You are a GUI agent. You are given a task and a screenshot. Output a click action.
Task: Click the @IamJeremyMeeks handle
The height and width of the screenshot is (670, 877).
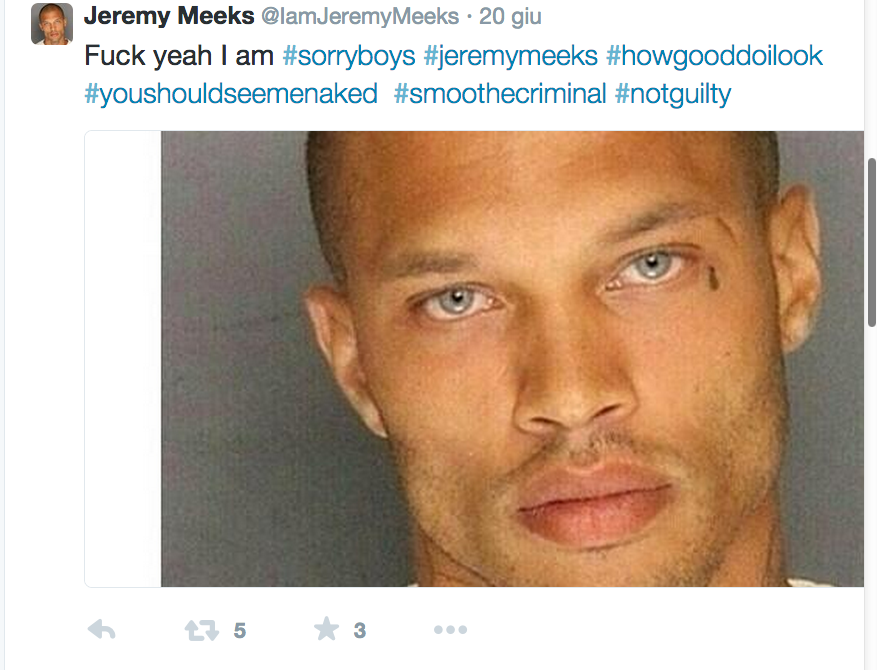point(360,17)
